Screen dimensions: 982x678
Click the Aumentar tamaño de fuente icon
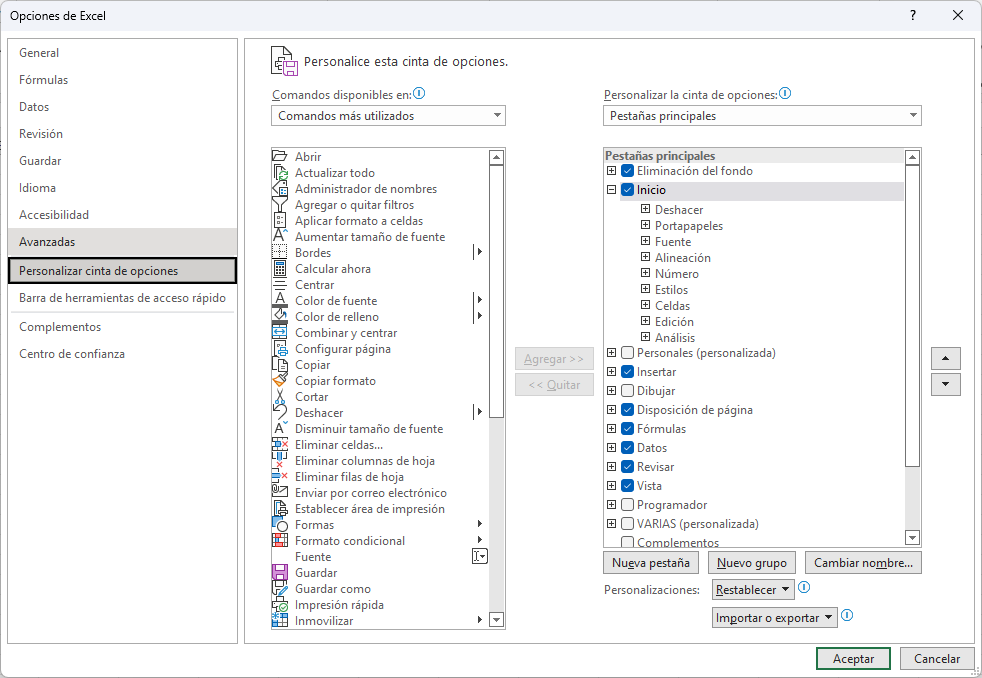coord(279,236)
